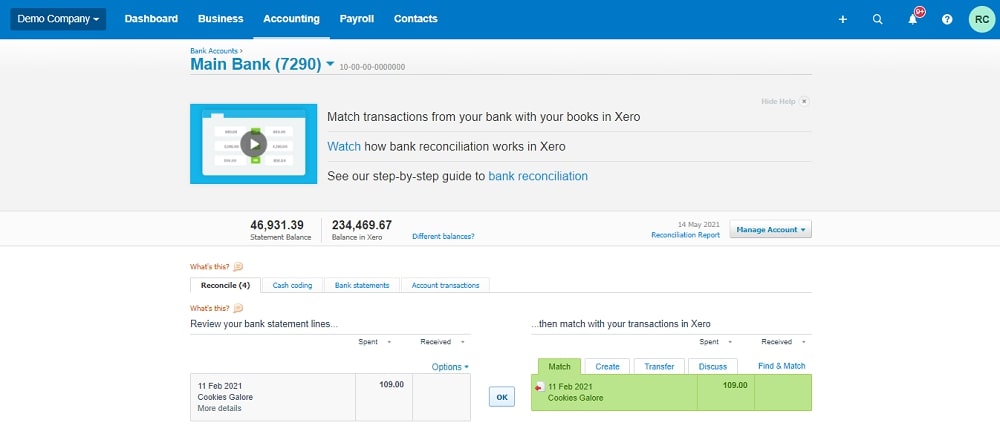Viewport: 1000px width, 434px height.
Task: Click the What's this speech bubble above tabs
Action: click(x=238, y=267)
